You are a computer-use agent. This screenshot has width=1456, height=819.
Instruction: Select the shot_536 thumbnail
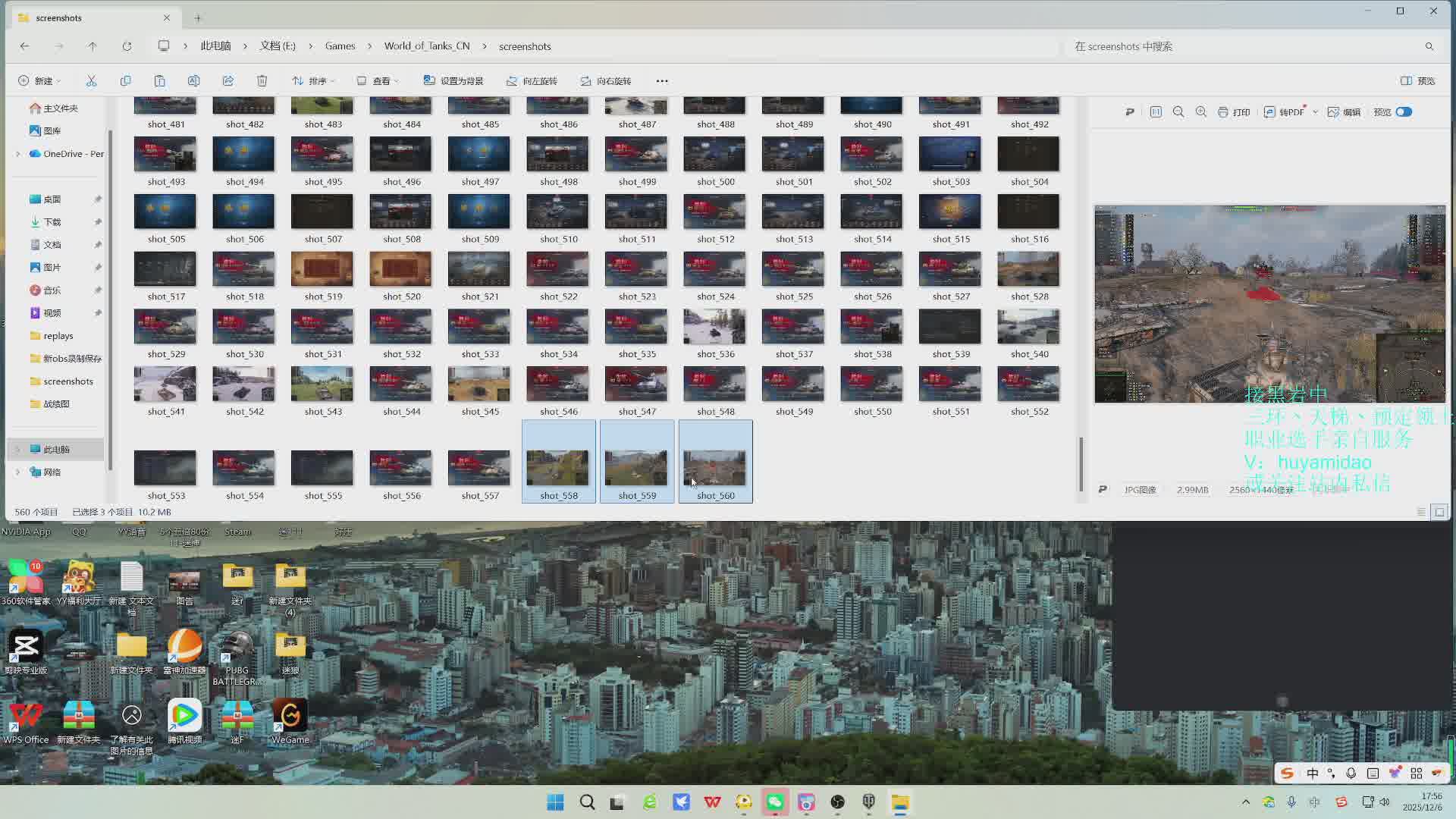click(714, 328)
